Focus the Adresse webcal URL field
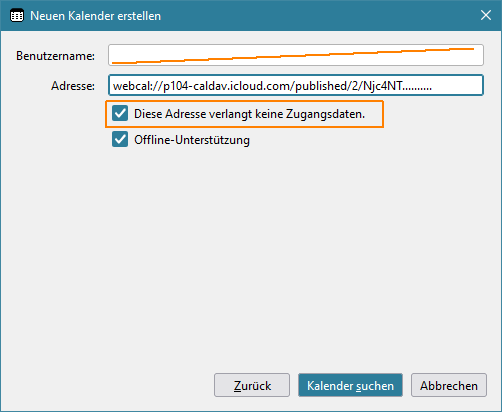Viewport: 502px width, 412px height. [x=296, y=85]
